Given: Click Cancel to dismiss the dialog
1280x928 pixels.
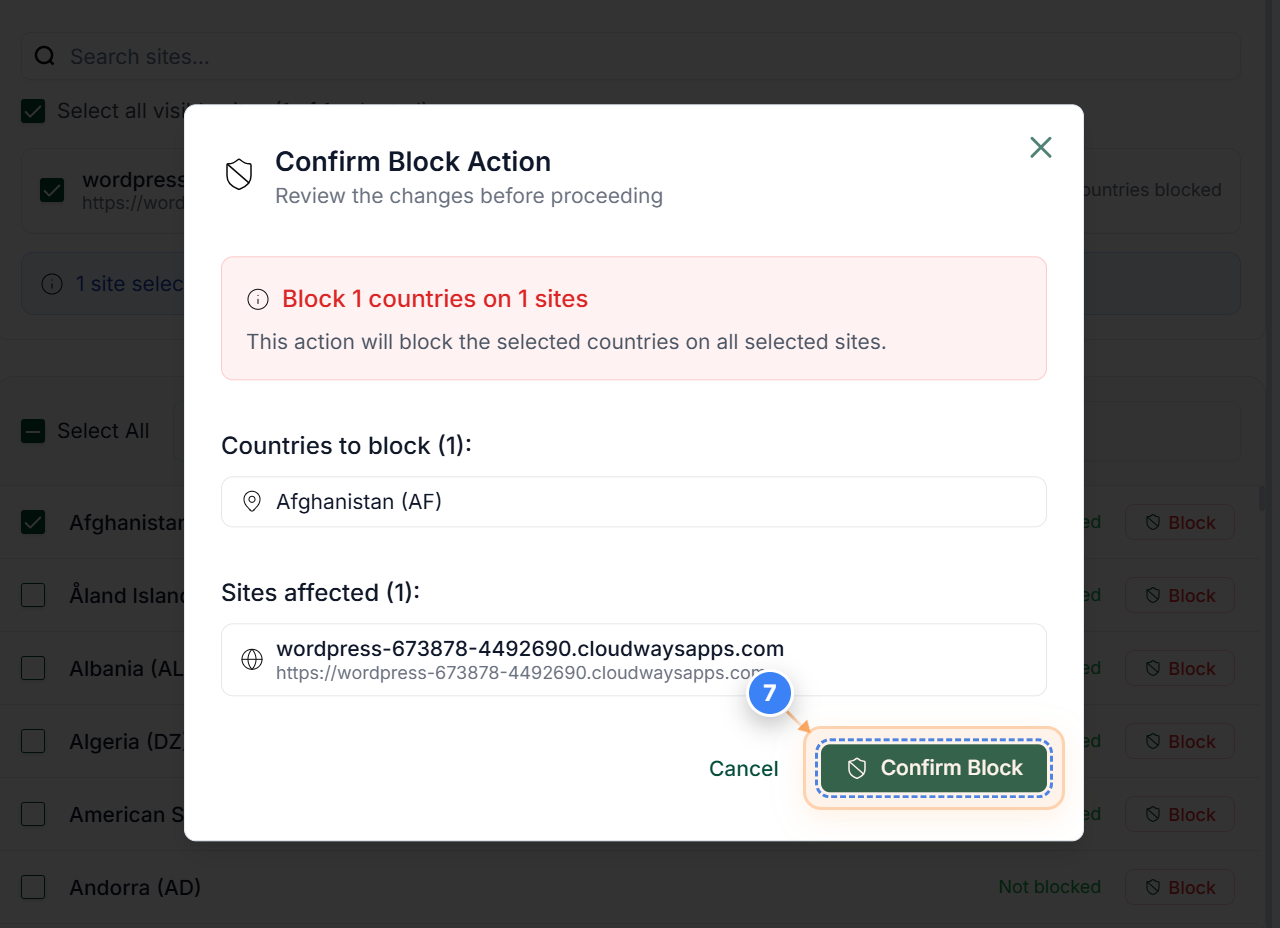Looking at the screenshot, I should pos(743,768).
